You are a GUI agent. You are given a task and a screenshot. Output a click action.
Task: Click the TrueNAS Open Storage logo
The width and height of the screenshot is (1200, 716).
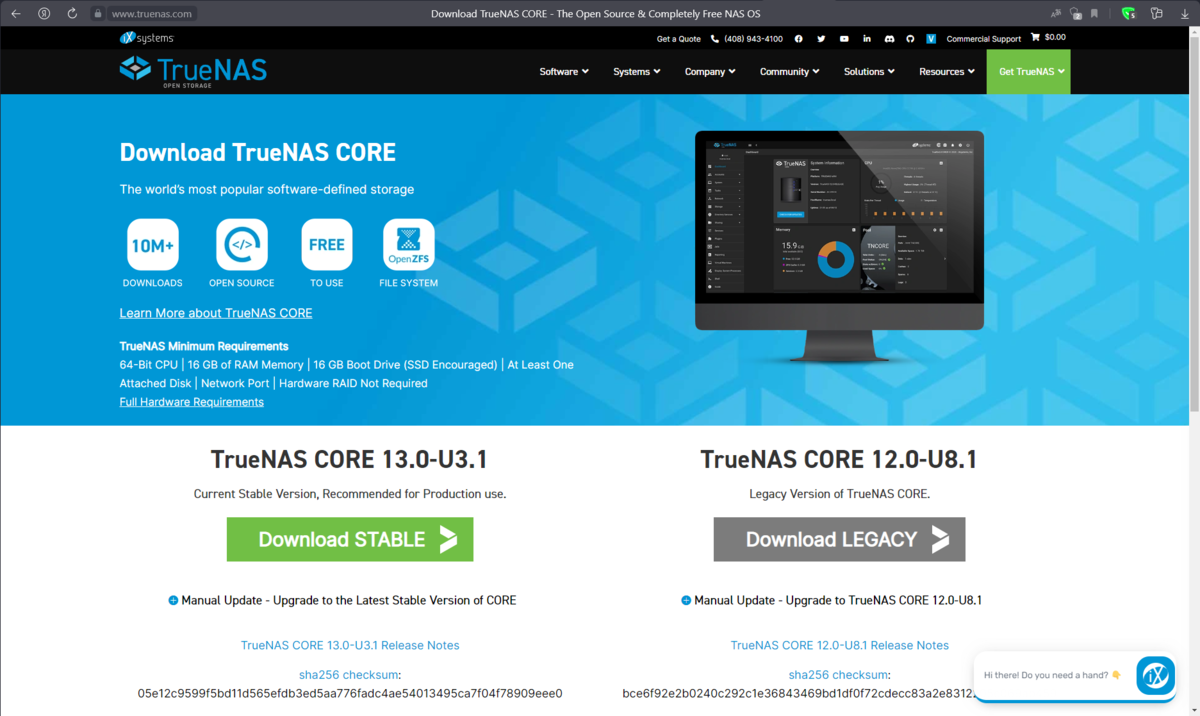[193, 71]
